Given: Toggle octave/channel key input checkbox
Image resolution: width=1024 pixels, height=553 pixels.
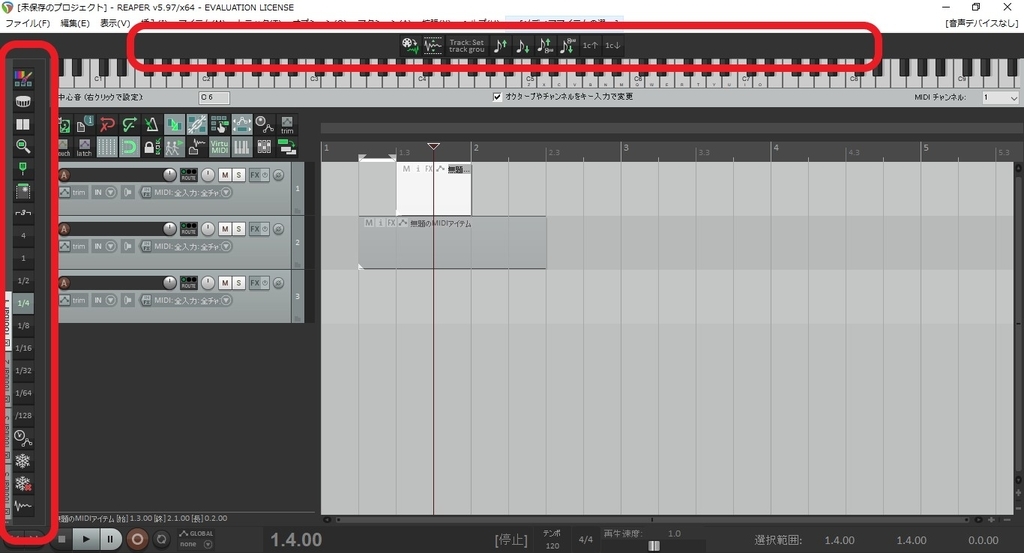Looking at the screenshot, I should tap(497, 97).
